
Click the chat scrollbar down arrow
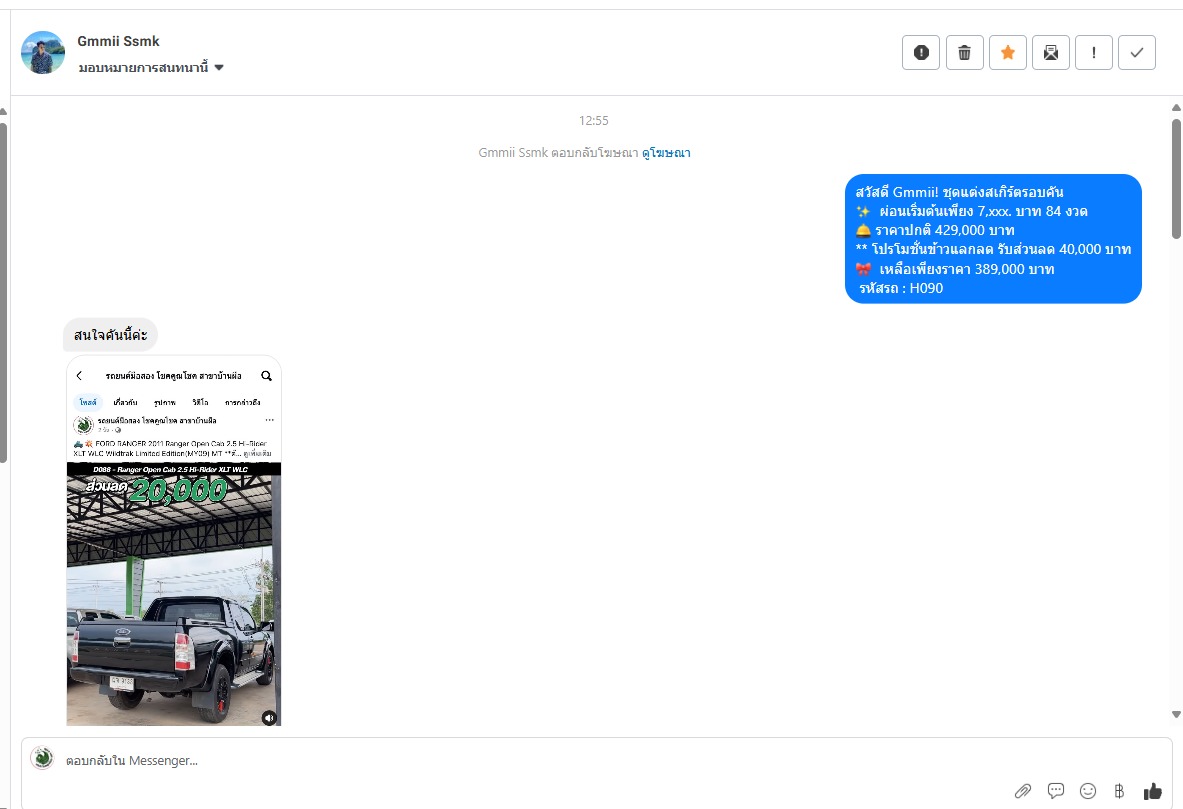(x=1176, y=714)
